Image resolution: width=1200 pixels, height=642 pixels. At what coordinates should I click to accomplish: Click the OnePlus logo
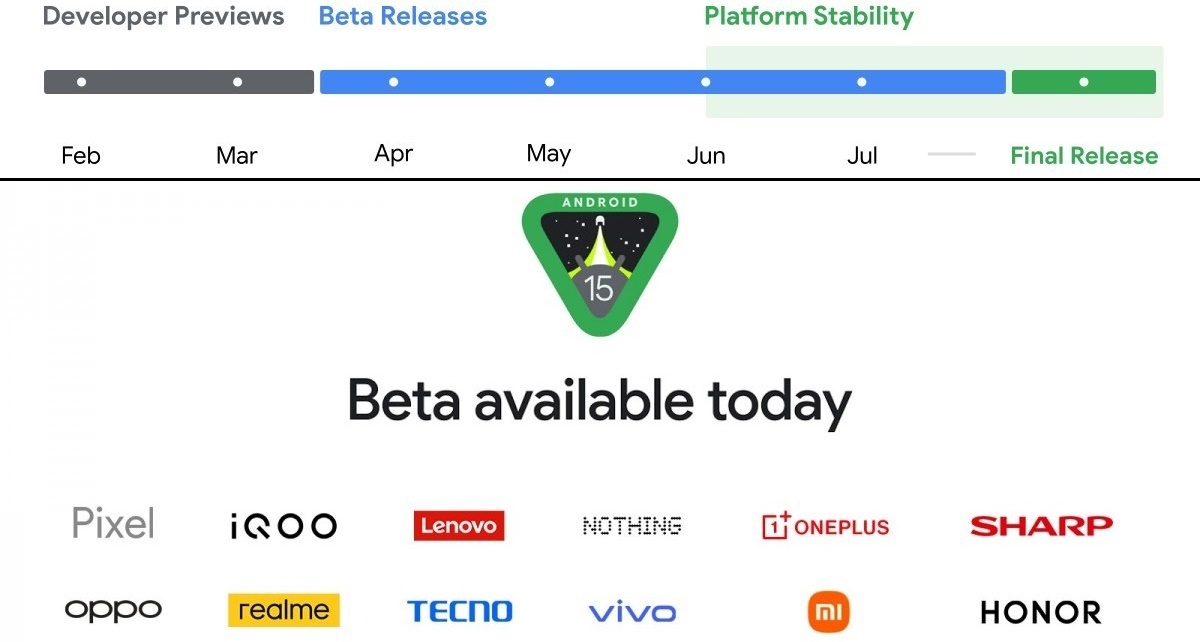pos(825,526)
